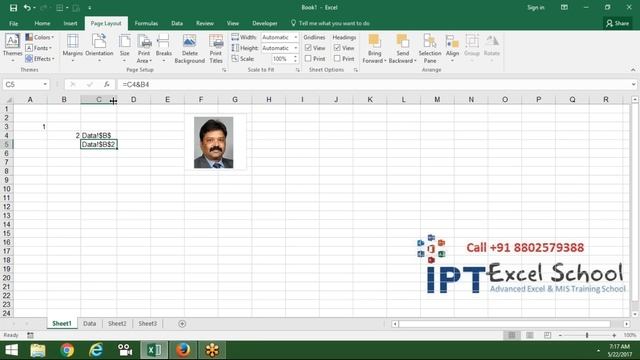
Task: Add a new sheet with plus icon
Action: [182, 324]
